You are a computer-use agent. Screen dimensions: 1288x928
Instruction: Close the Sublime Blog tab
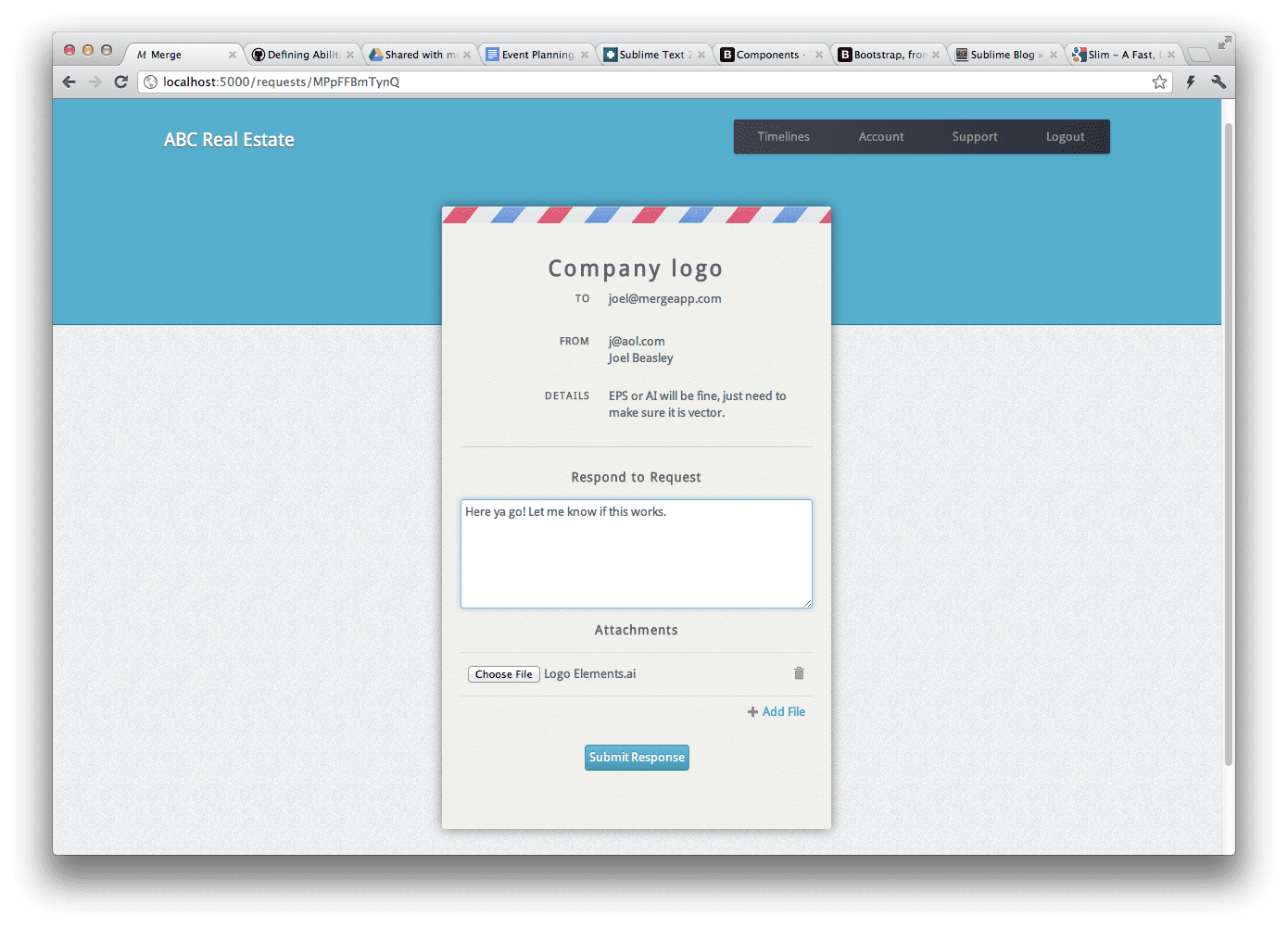coord(1054,55)
